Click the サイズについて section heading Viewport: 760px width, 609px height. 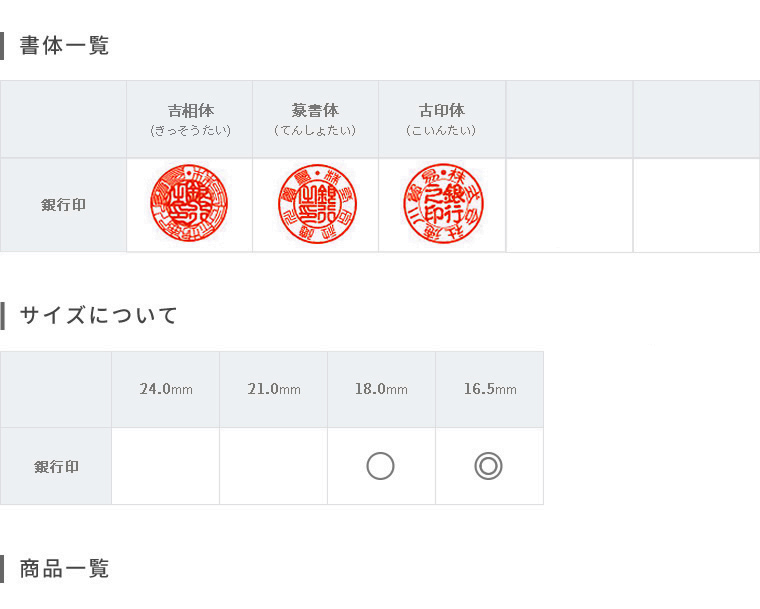(x=98, y=315)
